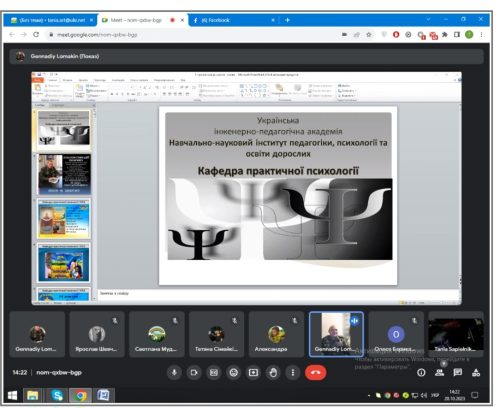Select Александра participant tile

pos(276,334)
